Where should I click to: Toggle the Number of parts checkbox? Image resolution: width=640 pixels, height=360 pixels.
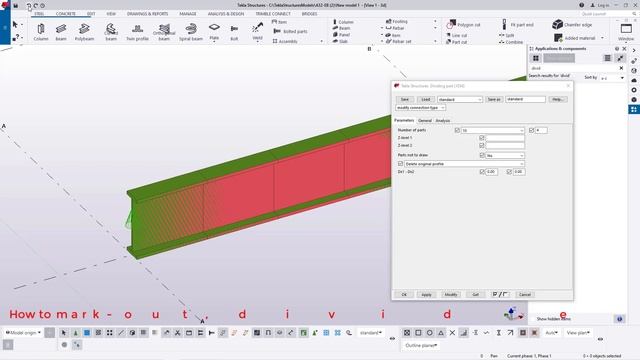pyautogui.click(x=457, y=130)
